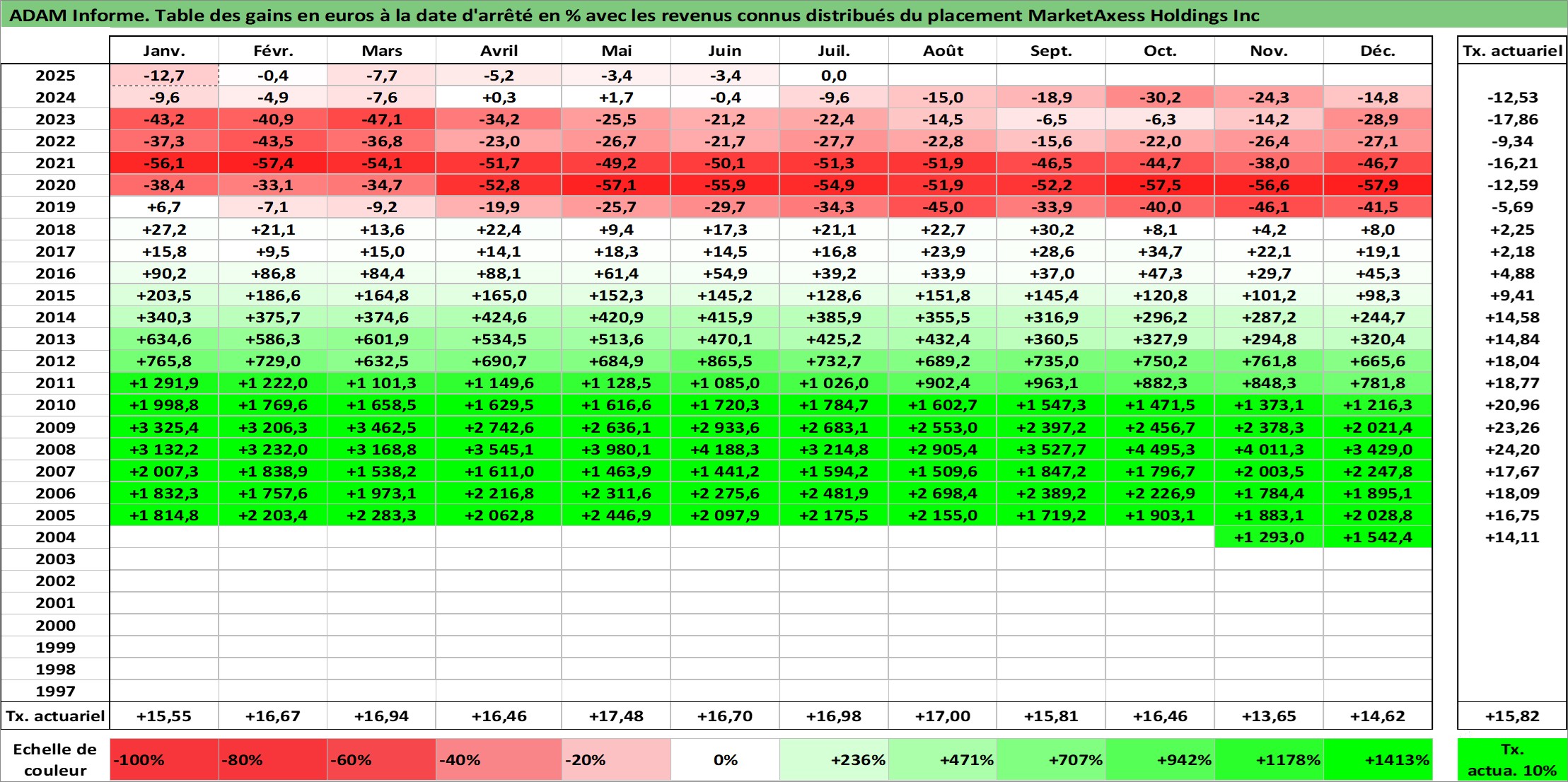Click the Tx. actuariel column header
Viewport: 1568px width, 782px height.
pos(1512,50)
